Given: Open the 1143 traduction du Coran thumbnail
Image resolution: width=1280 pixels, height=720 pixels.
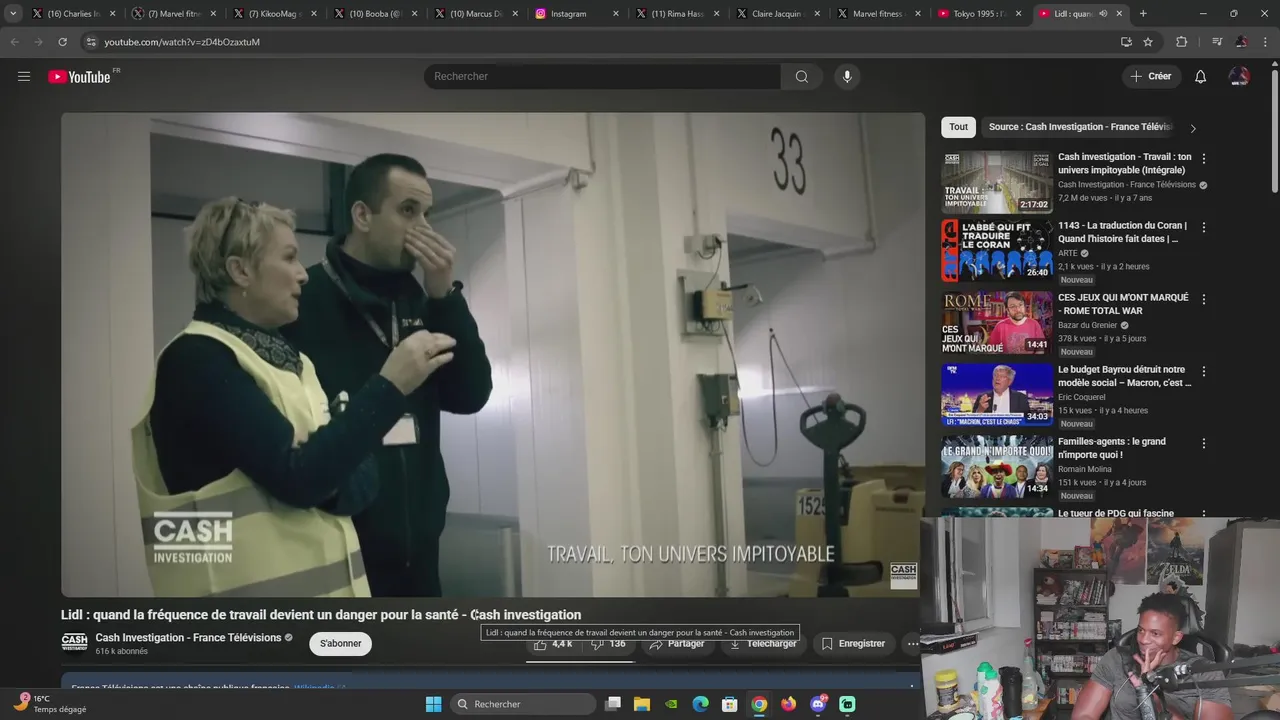Looking at the screenshot, I should coord(997,251).
